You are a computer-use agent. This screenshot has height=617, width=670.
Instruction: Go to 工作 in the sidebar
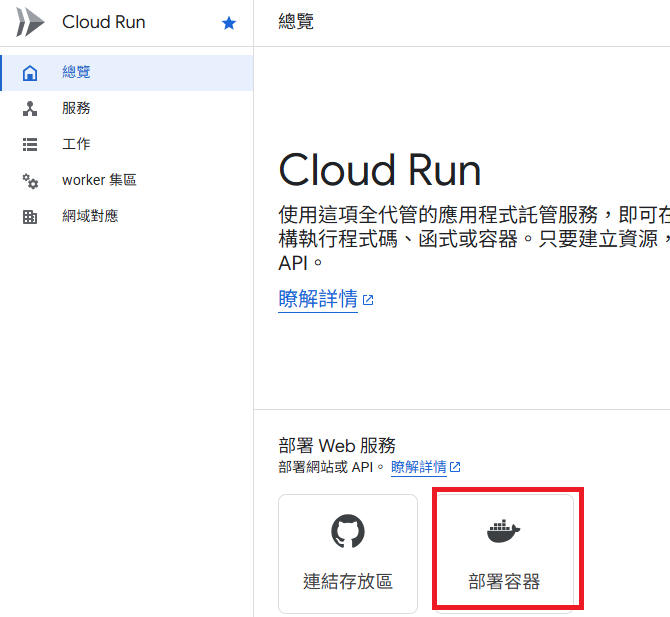(x=76, y=144)
